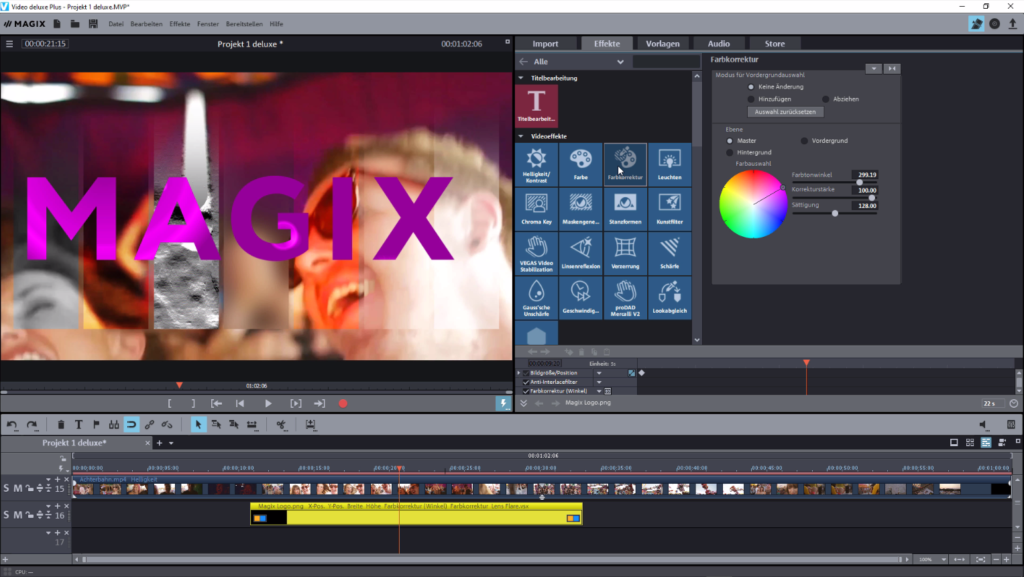Select the Stanzformen effect

tap(625, 209)
